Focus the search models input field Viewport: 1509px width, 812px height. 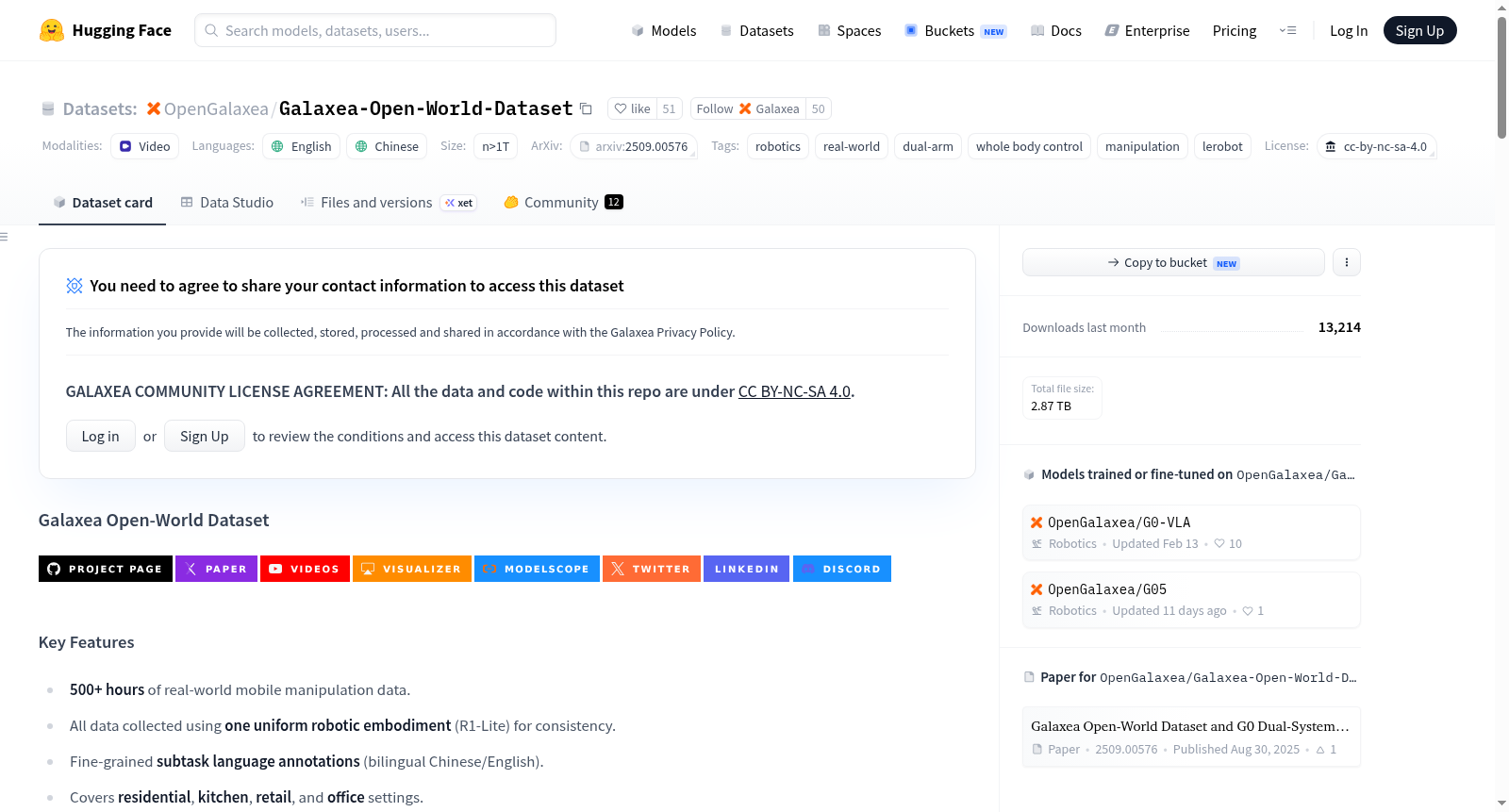[x=375, y=30]
